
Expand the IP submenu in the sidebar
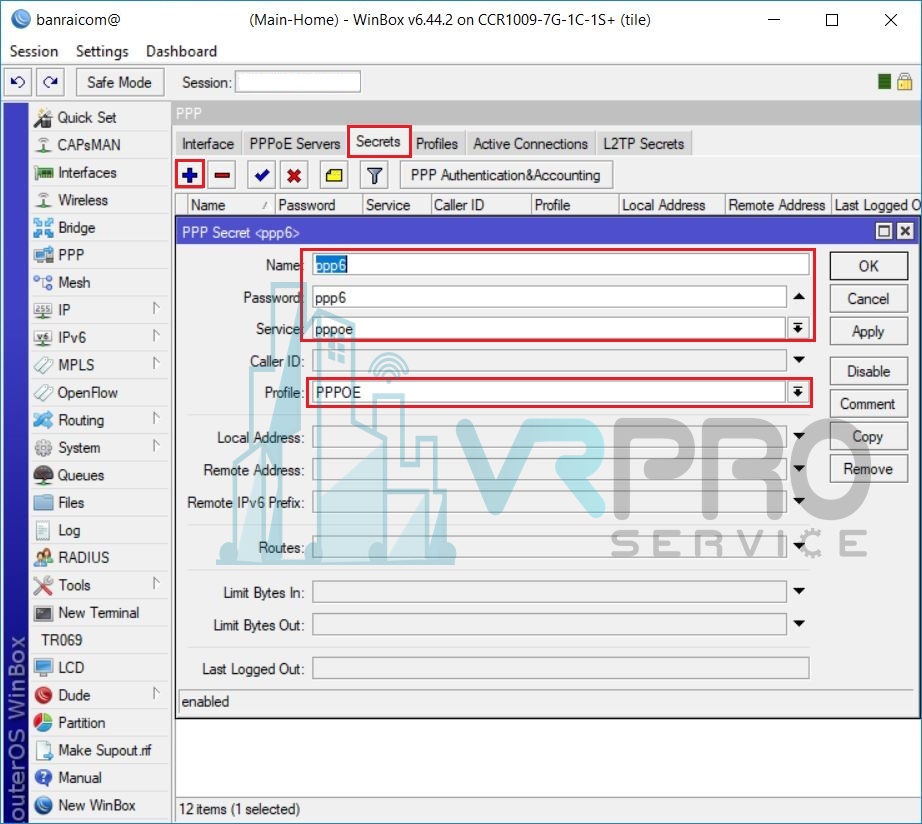pos(156,308)
